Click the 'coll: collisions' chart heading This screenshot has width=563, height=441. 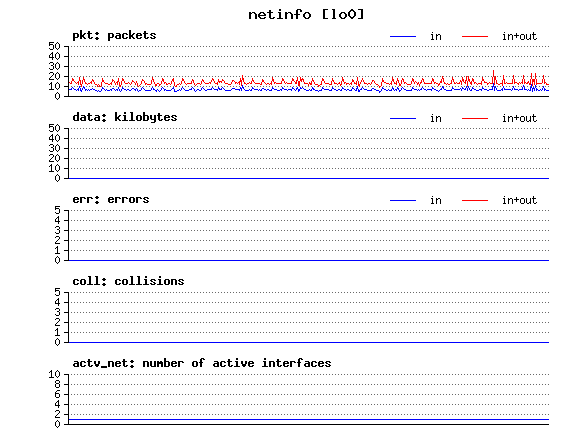(128, 281)
